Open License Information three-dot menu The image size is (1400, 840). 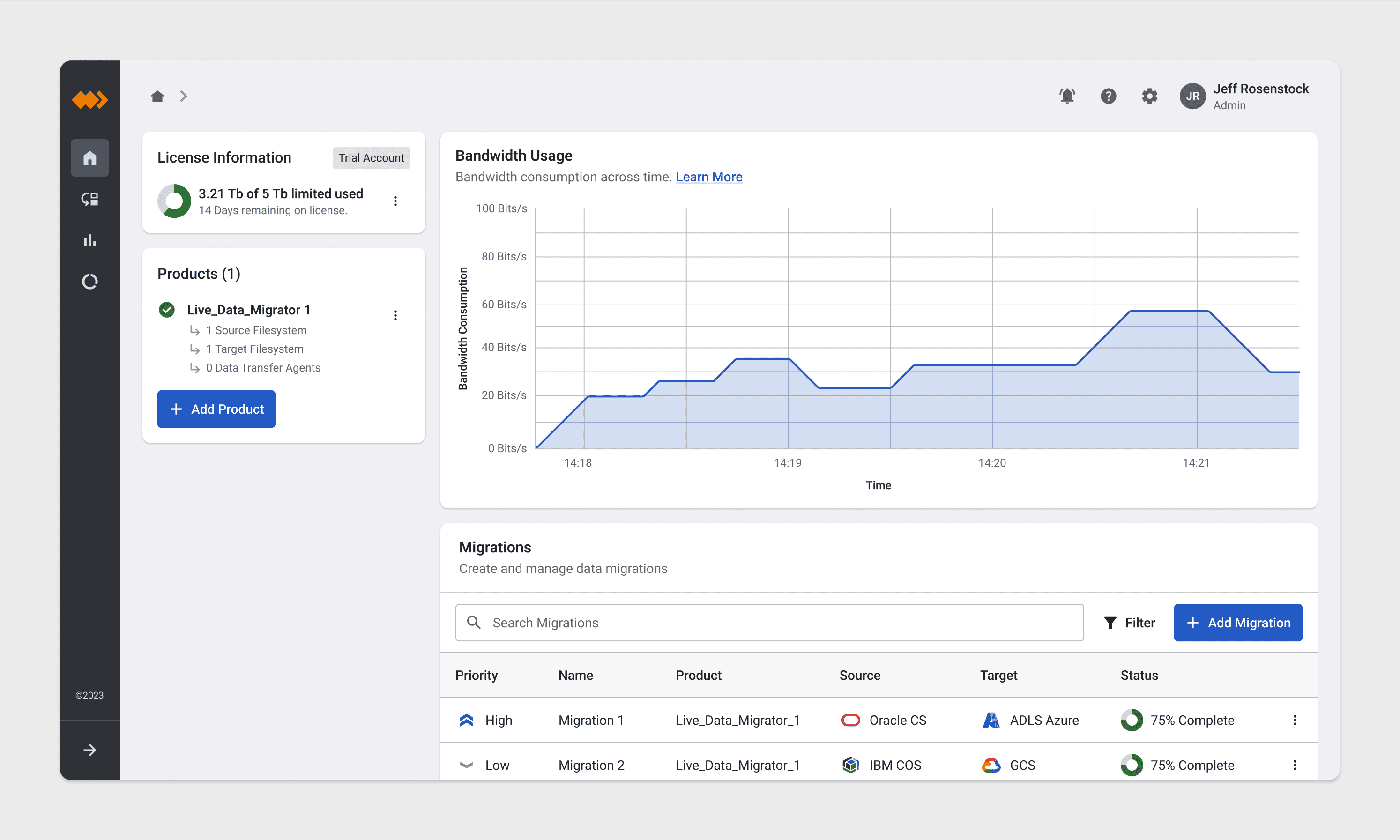(395, 201)
